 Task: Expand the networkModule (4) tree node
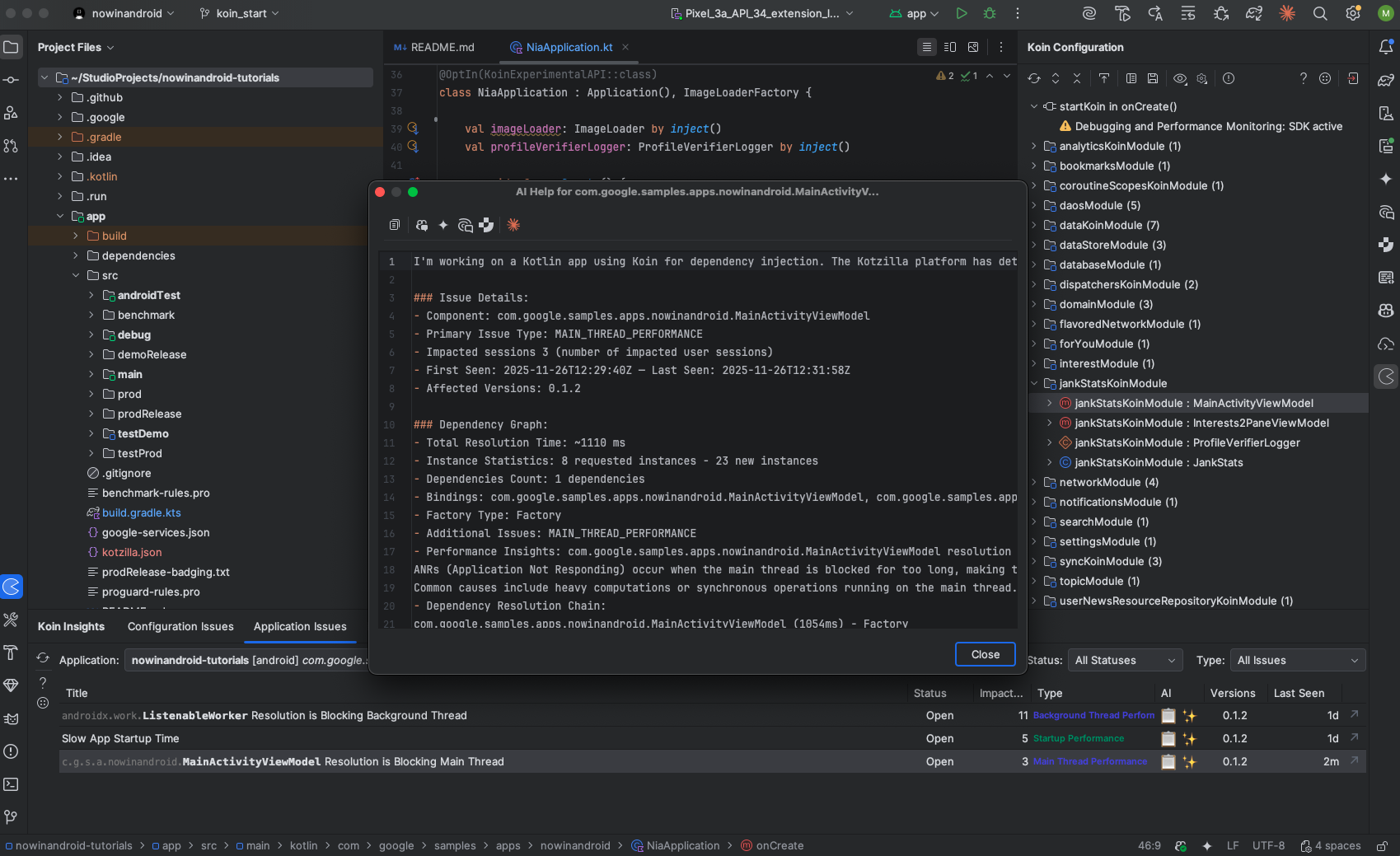coord(1034,482)
